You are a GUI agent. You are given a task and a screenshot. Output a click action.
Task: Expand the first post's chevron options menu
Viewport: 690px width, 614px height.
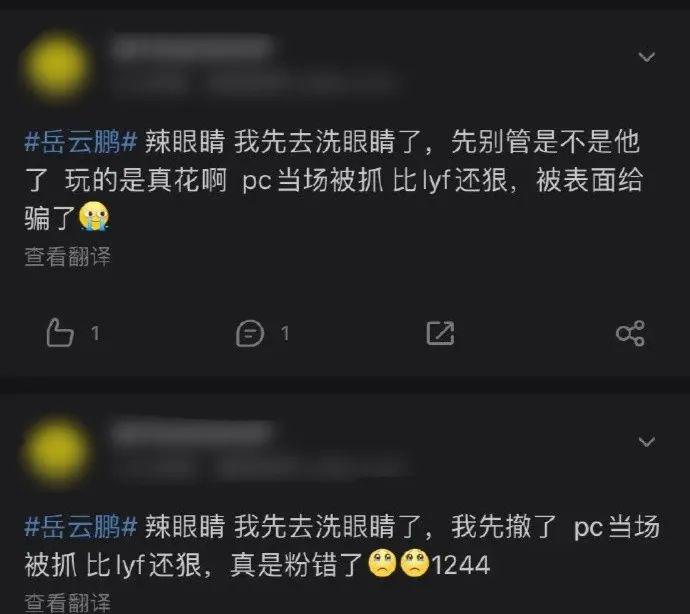pos(646,56)
